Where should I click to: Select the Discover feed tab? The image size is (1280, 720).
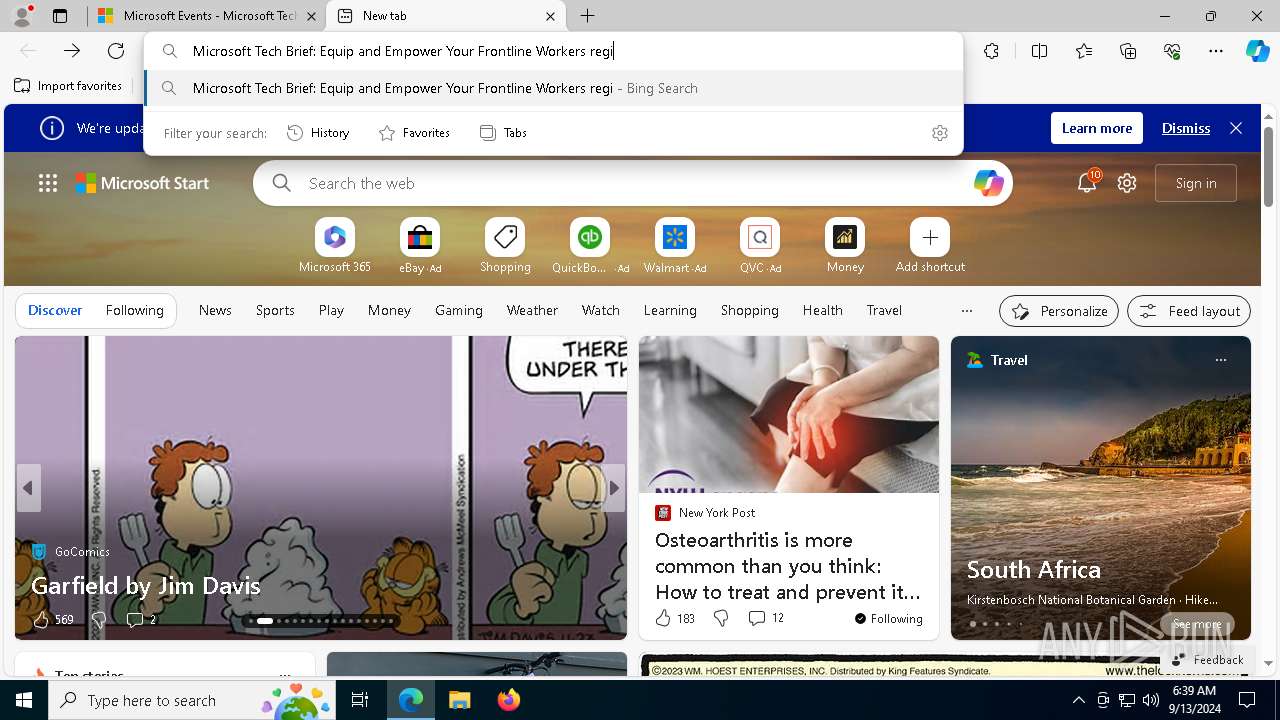pyautogui.click(x=55, y=311)
